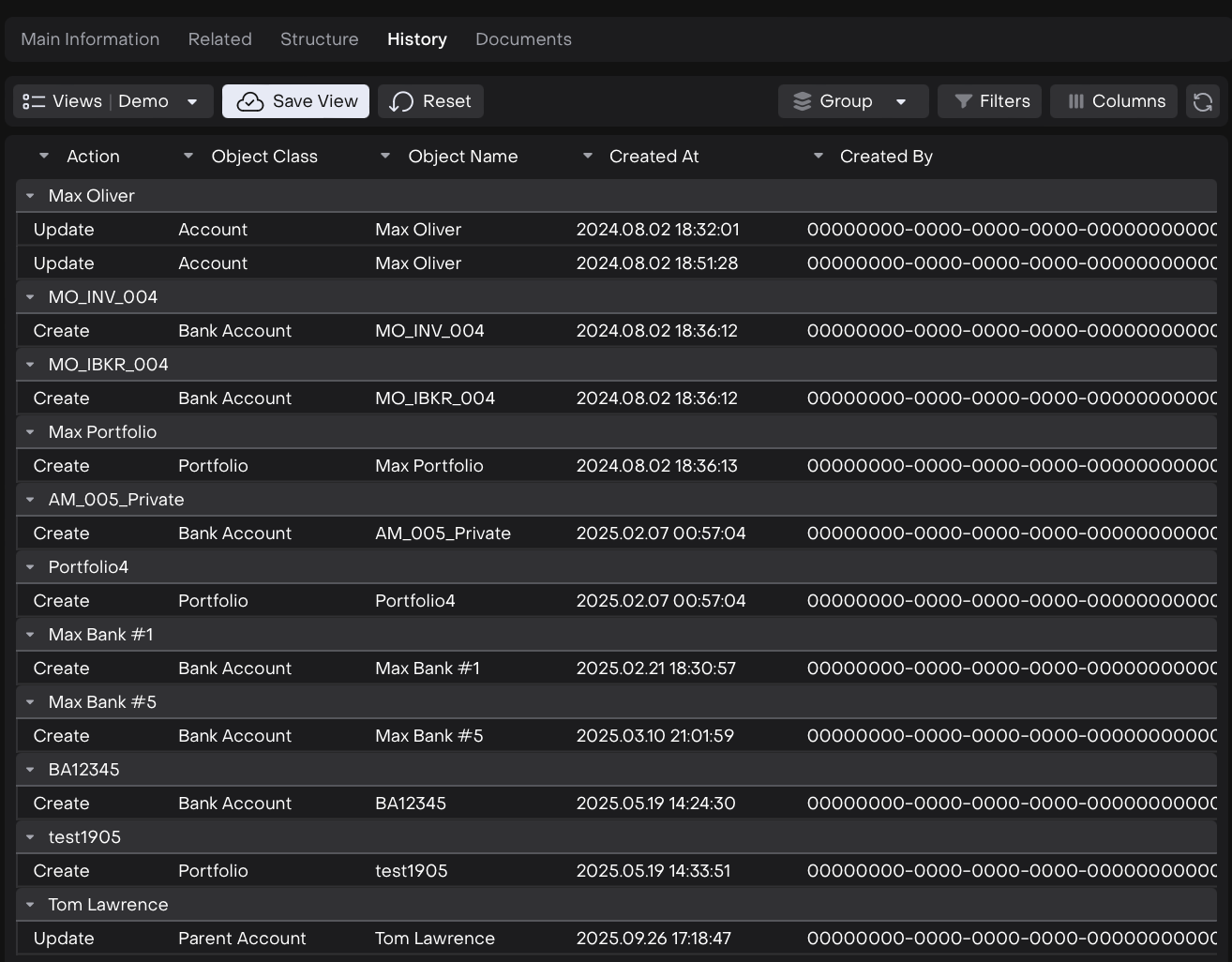Open the Created At column dropdown arrow
1232x962 pixels.
click(x=588, y=157)
